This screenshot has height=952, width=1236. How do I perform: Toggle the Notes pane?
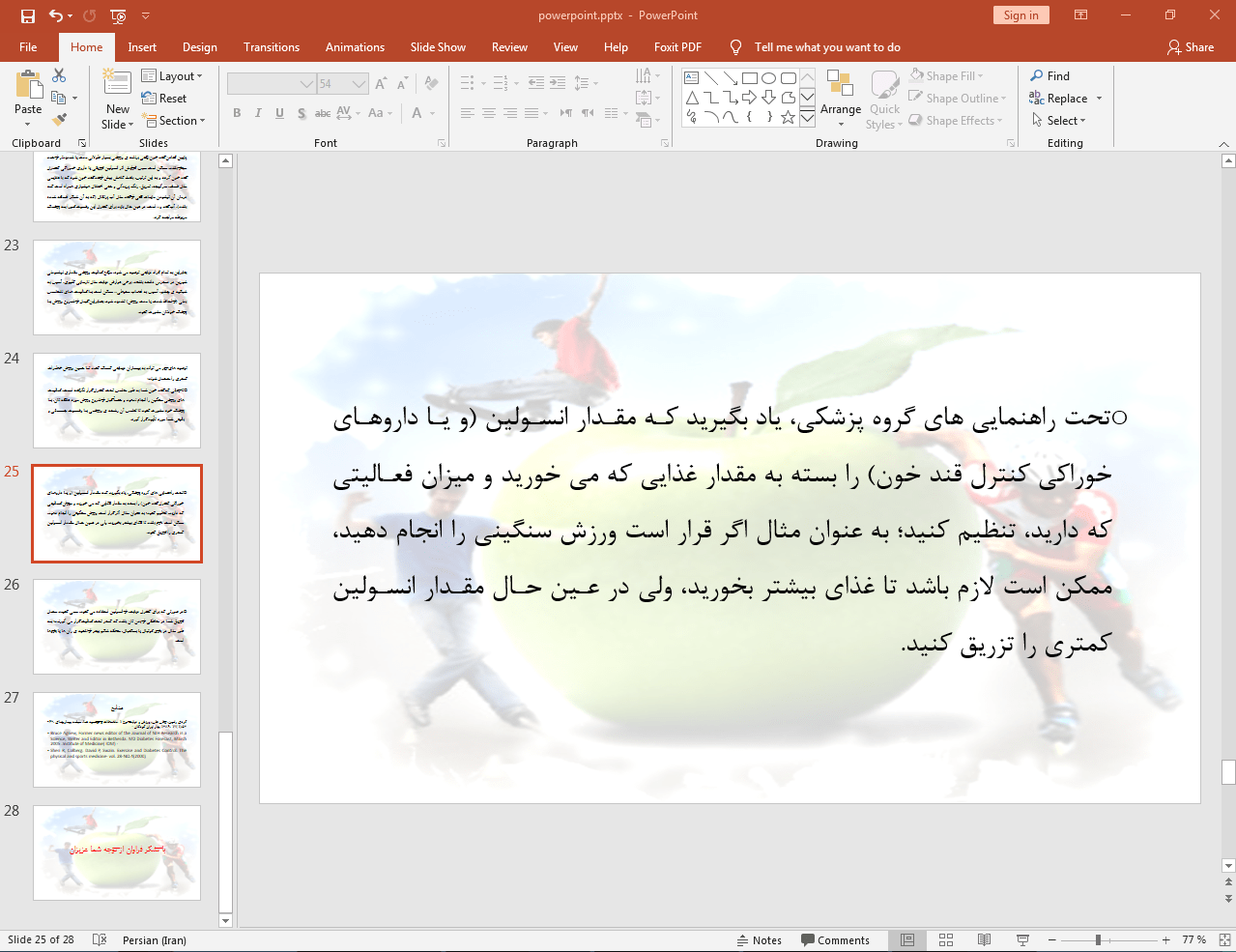(759, 939)
